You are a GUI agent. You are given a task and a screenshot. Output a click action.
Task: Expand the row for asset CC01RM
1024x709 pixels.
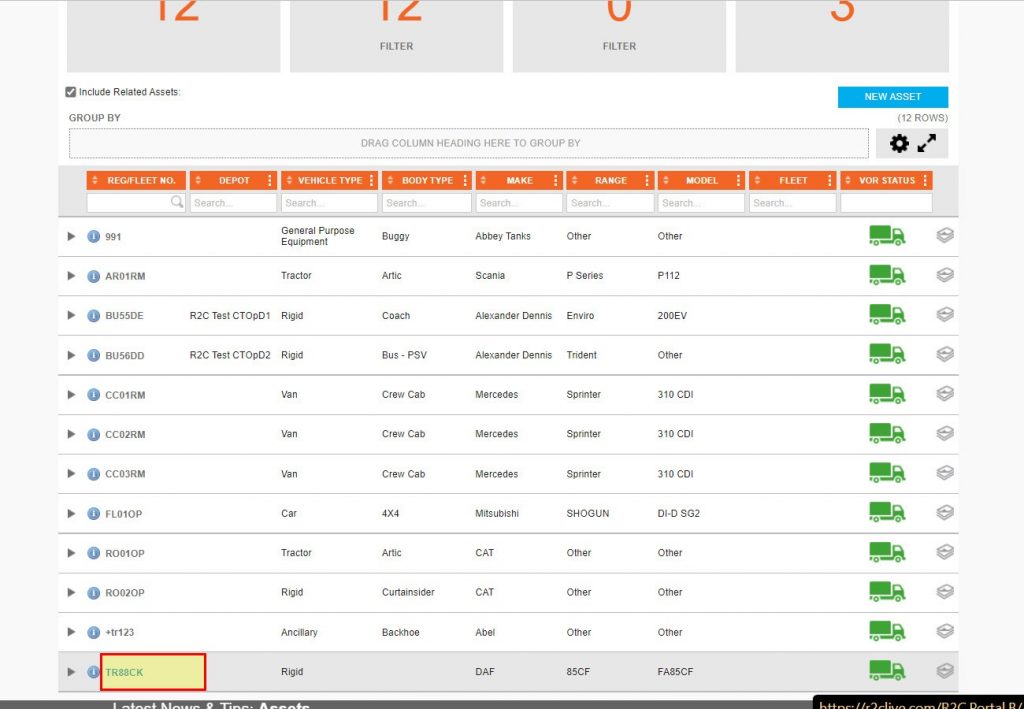point(70,393)
